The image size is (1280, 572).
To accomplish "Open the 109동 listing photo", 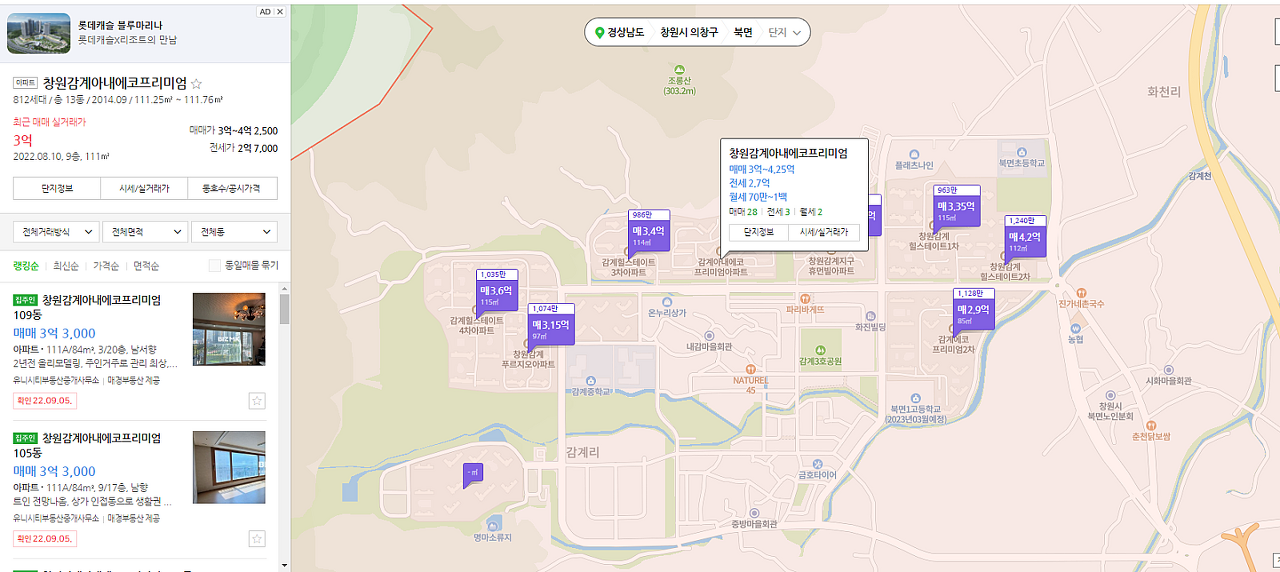I will tap(229, 329).
